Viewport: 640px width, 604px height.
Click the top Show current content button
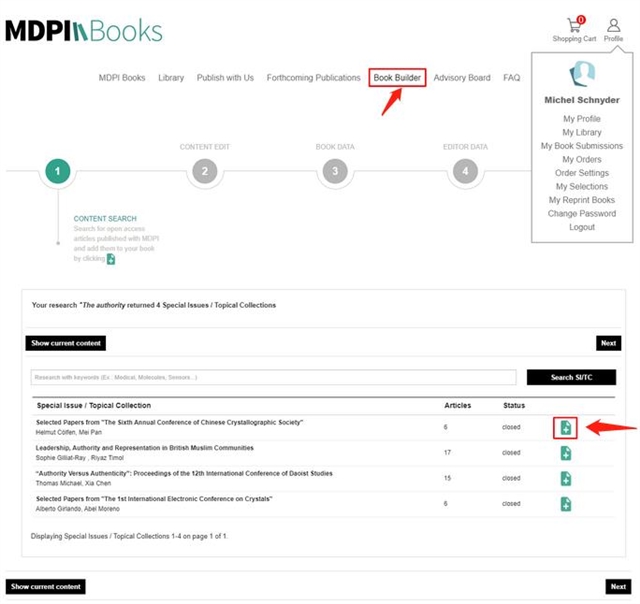point(65,343)
